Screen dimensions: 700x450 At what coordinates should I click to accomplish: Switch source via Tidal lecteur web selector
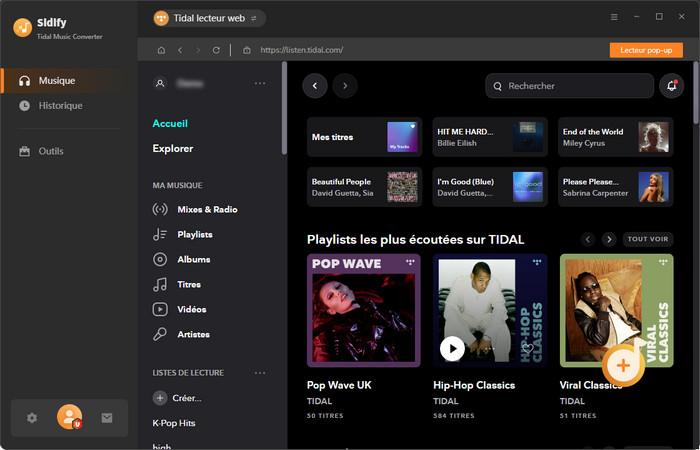(x=209, y=18)
